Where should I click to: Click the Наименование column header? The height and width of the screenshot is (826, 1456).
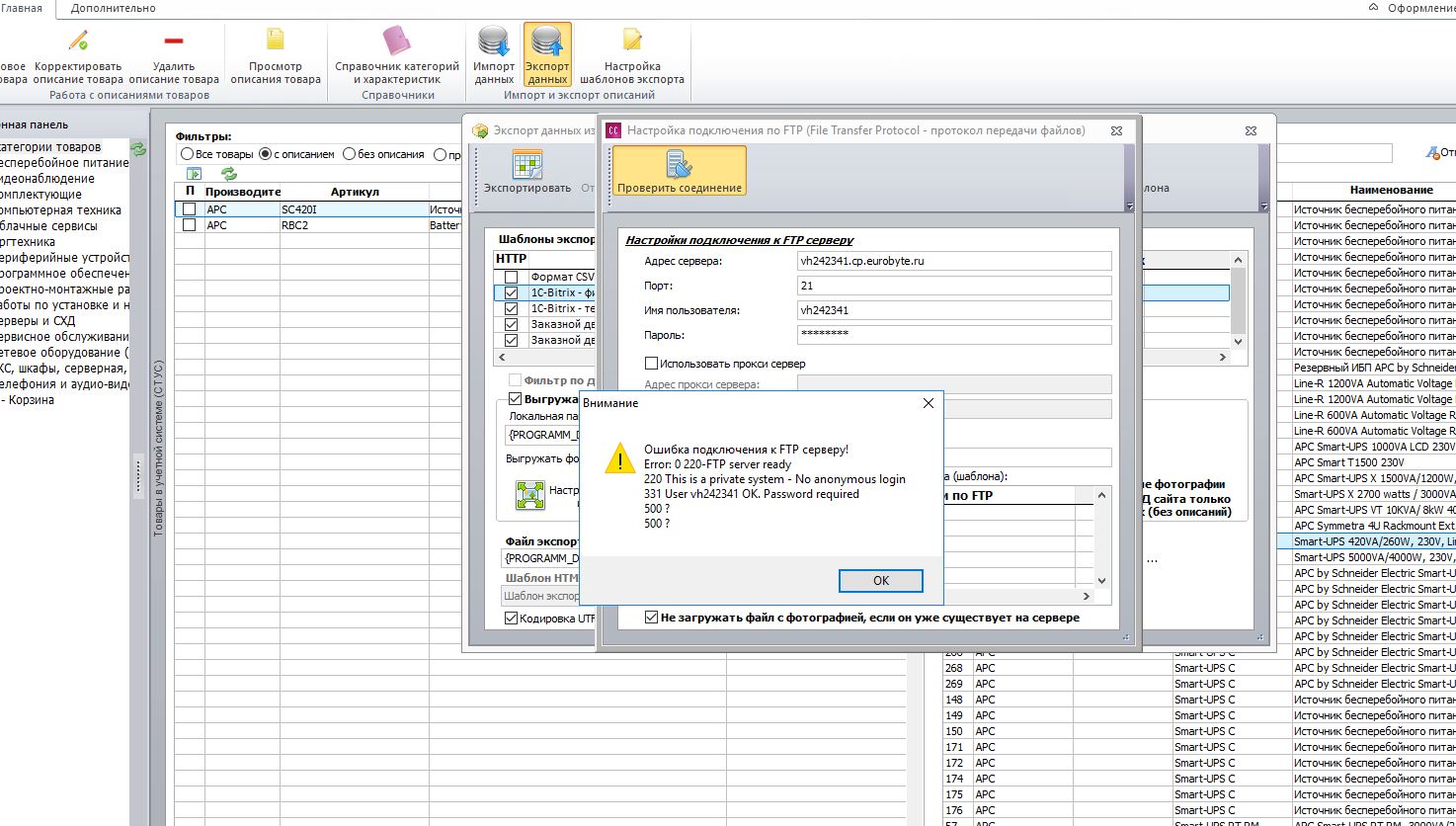1391,190
